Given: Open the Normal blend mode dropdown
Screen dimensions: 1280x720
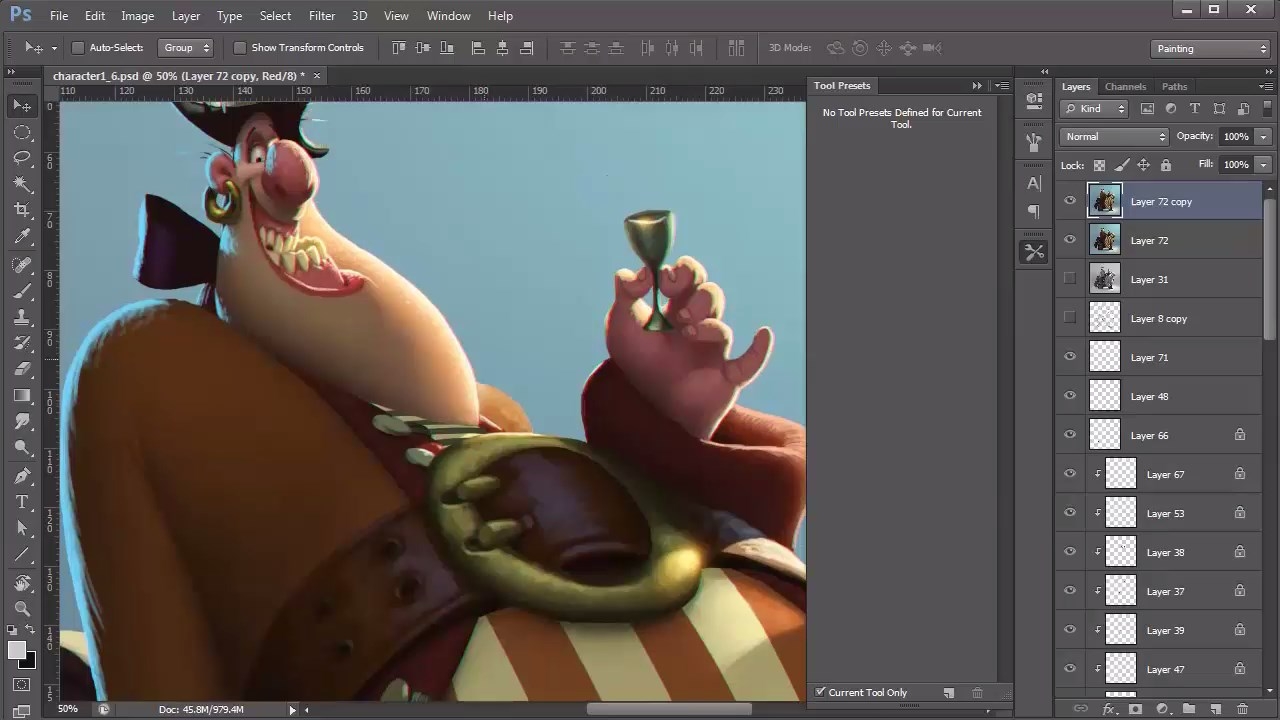Looking at the screenshot, I should tap(1114, 137).
